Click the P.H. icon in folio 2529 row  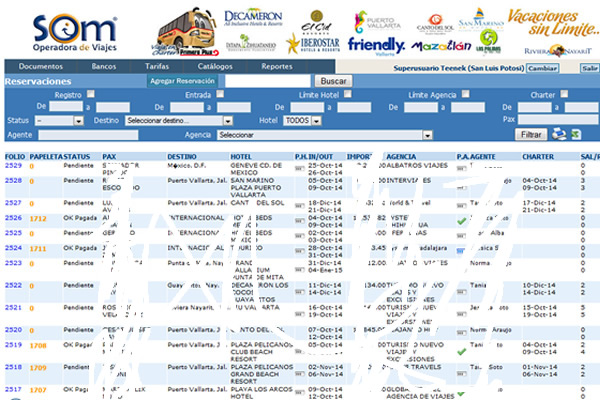click(x=300, y=168)
